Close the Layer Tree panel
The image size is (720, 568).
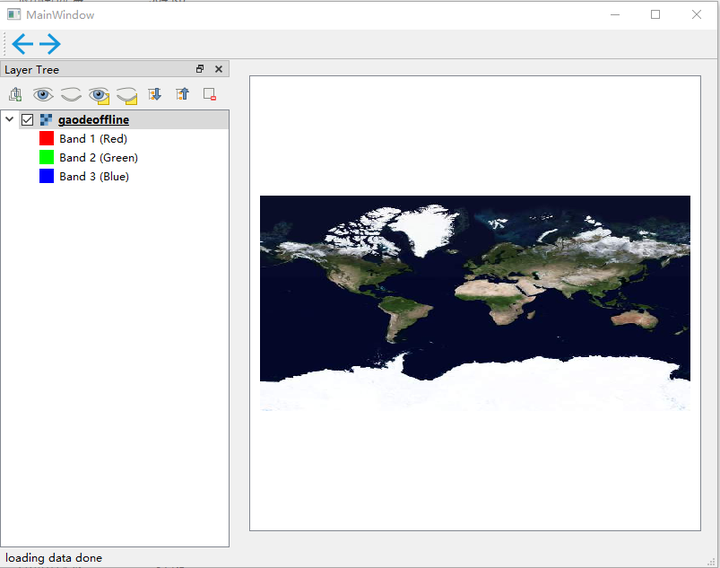[219, 70]
